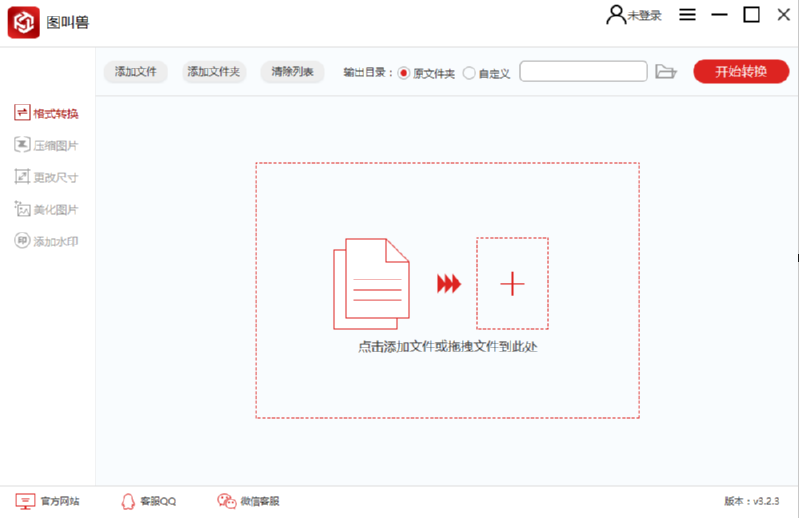Image resolution: width=799 pixels, height=518 pixels.
Task: Browse for an output folder via the folder icon
Action: [x=665, y=72]
